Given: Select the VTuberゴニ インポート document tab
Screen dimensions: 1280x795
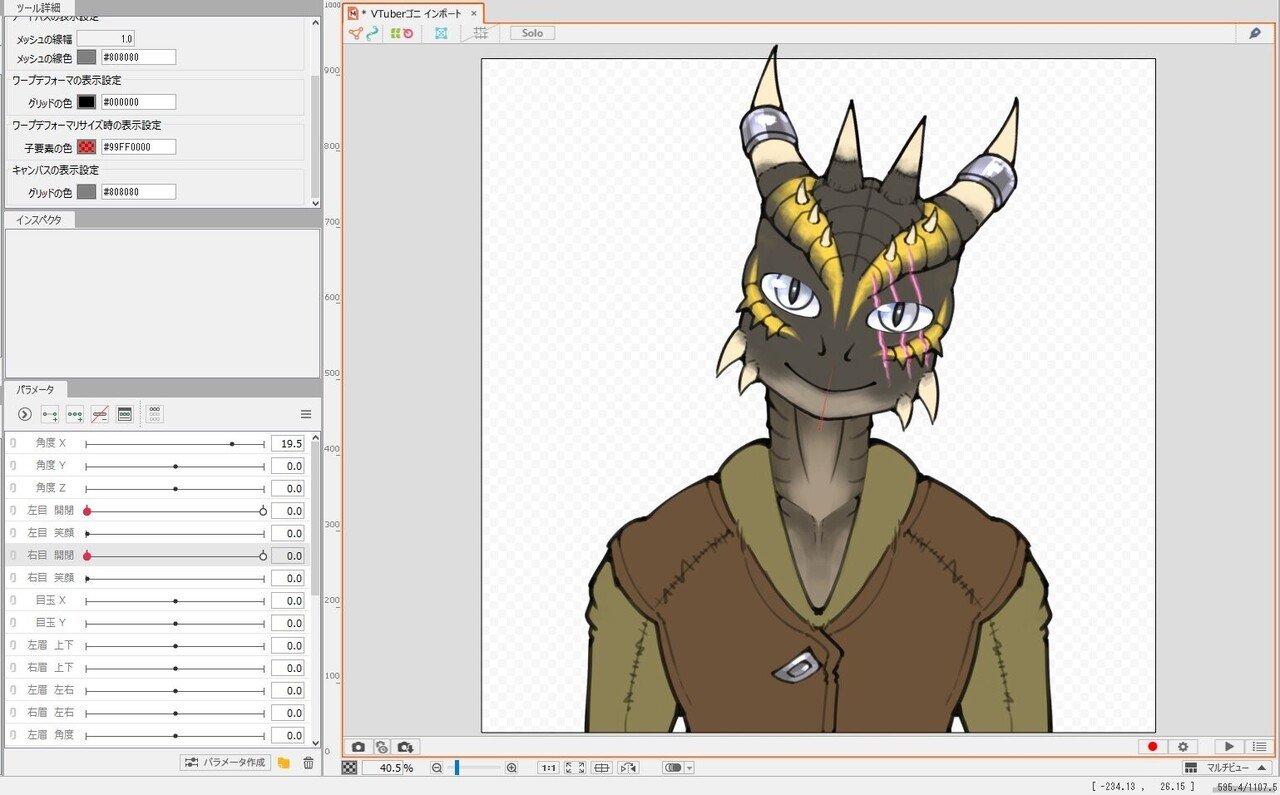Looking at the screenshot, I should [x=415, y=13].
